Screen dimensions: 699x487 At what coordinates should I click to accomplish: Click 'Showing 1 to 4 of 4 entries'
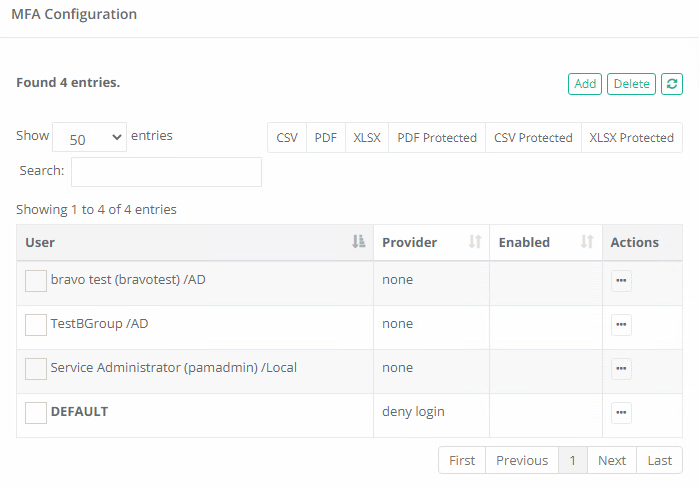96,209
